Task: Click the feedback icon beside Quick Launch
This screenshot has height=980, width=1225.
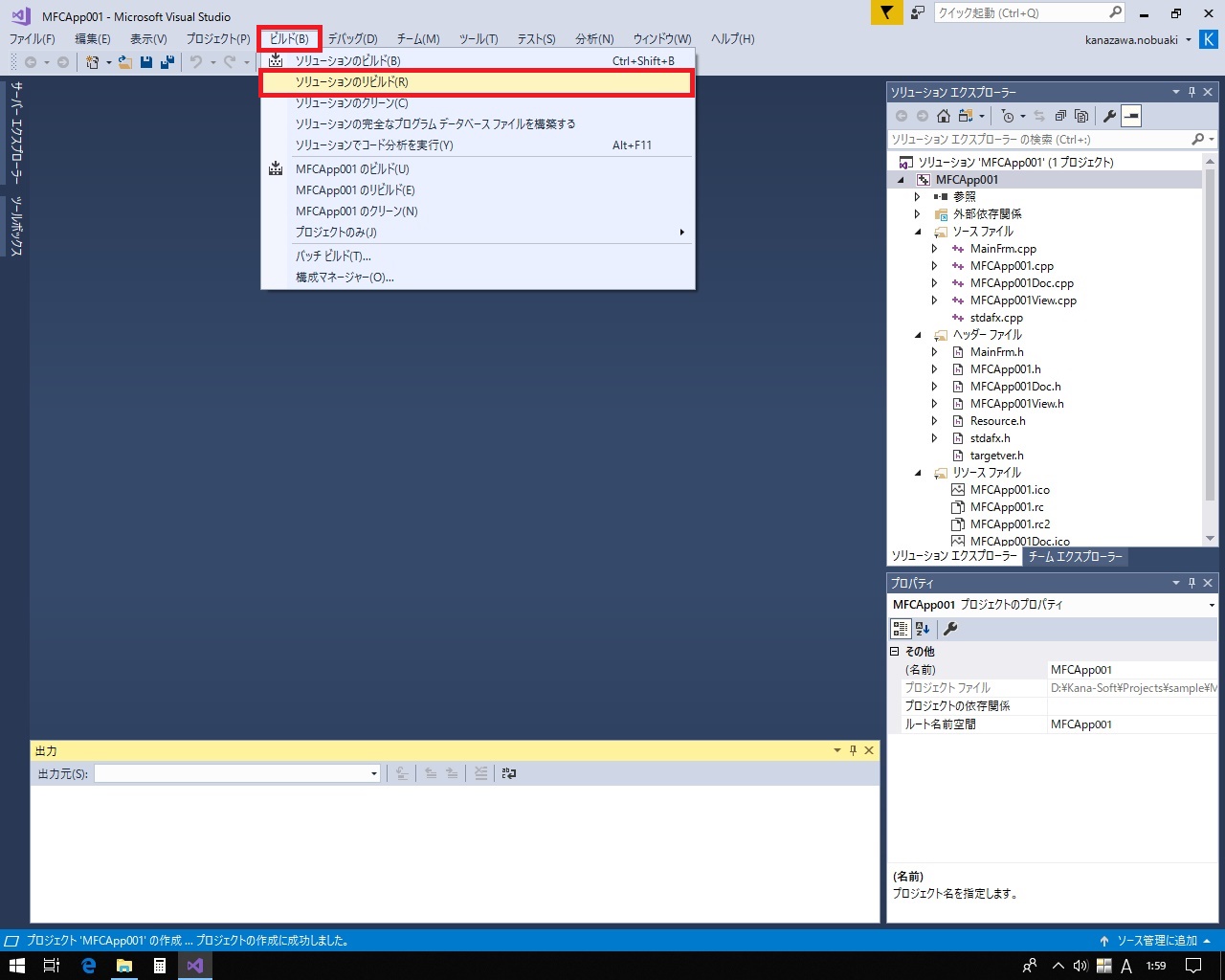Action: coord(918,12)
